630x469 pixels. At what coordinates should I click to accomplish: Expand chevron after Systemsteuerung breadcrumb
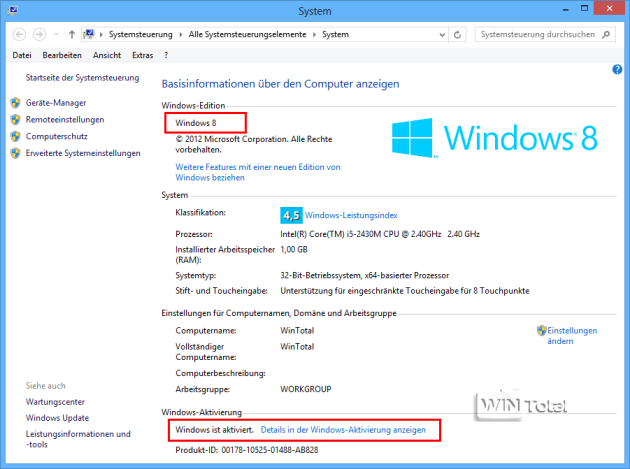coord(180,35)
